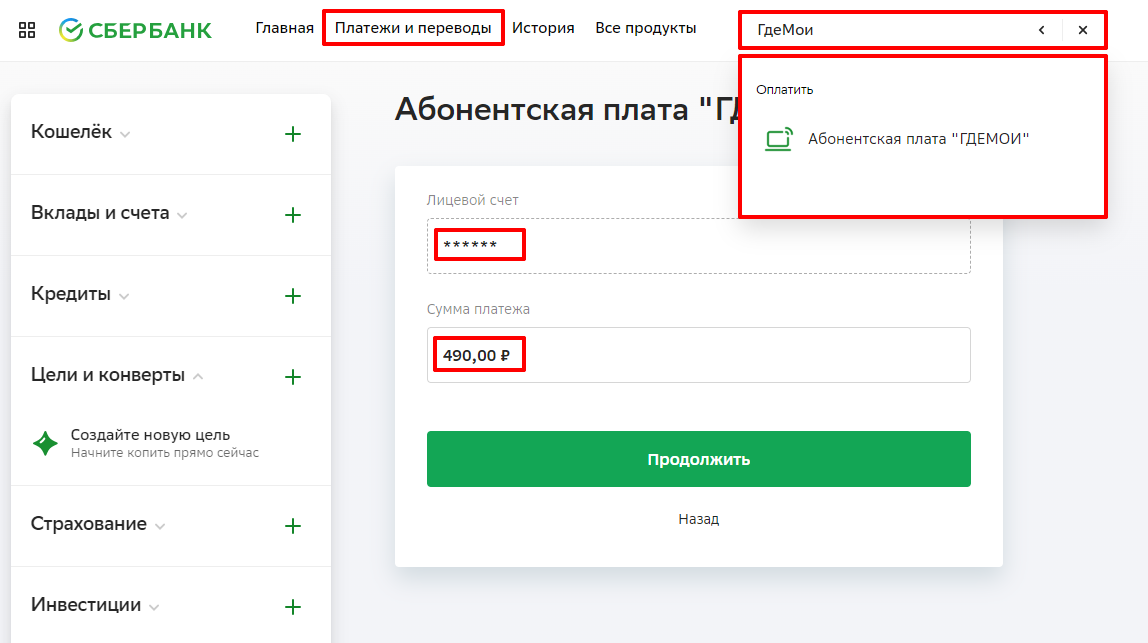Expand the Кредиты section
Screen dimensions: 1148x643
coord(80,295)
